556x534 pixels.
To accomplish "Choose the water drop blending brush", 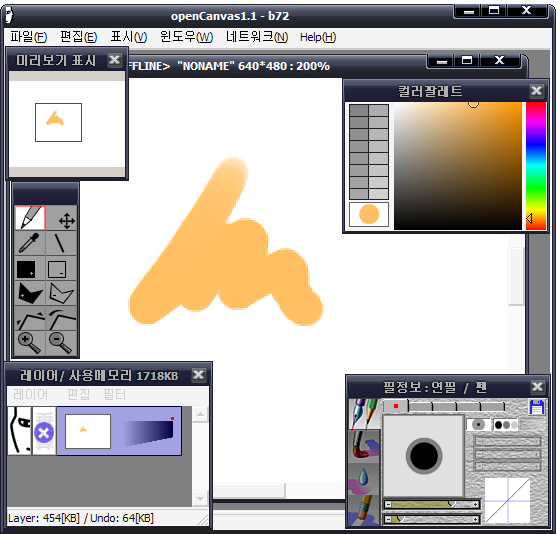I will click(x=364, y=478).
